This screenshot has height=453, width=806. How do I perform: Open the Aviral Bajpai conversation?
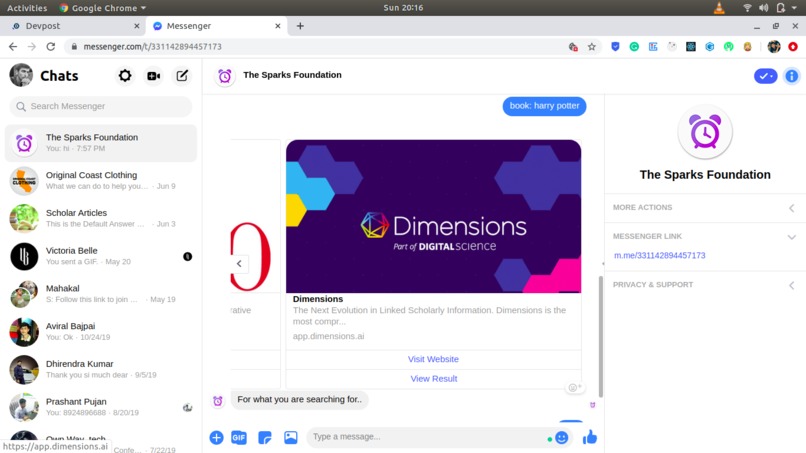pyautogui.click(x=101, y=332)
